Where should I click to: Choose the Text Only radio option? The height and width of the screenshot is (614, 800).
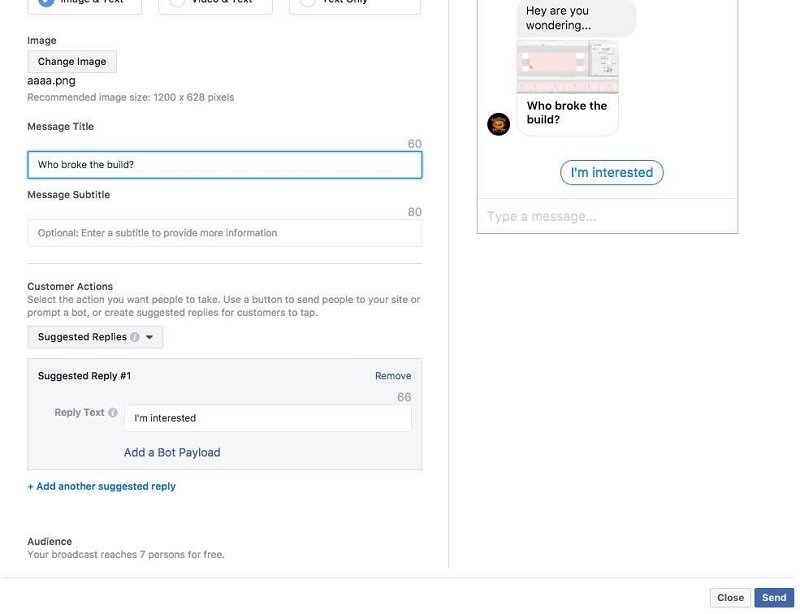point(308,3)
